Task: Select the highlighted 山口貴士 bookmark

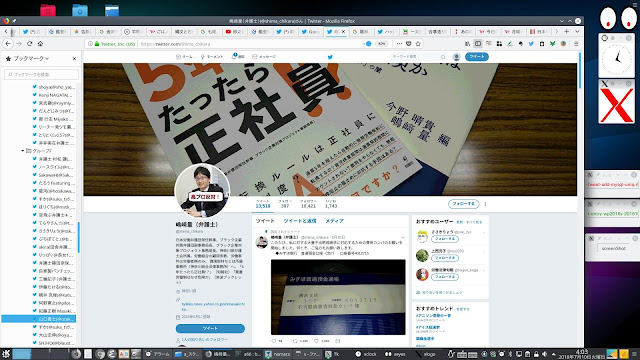Action: (x=39, y=319)
